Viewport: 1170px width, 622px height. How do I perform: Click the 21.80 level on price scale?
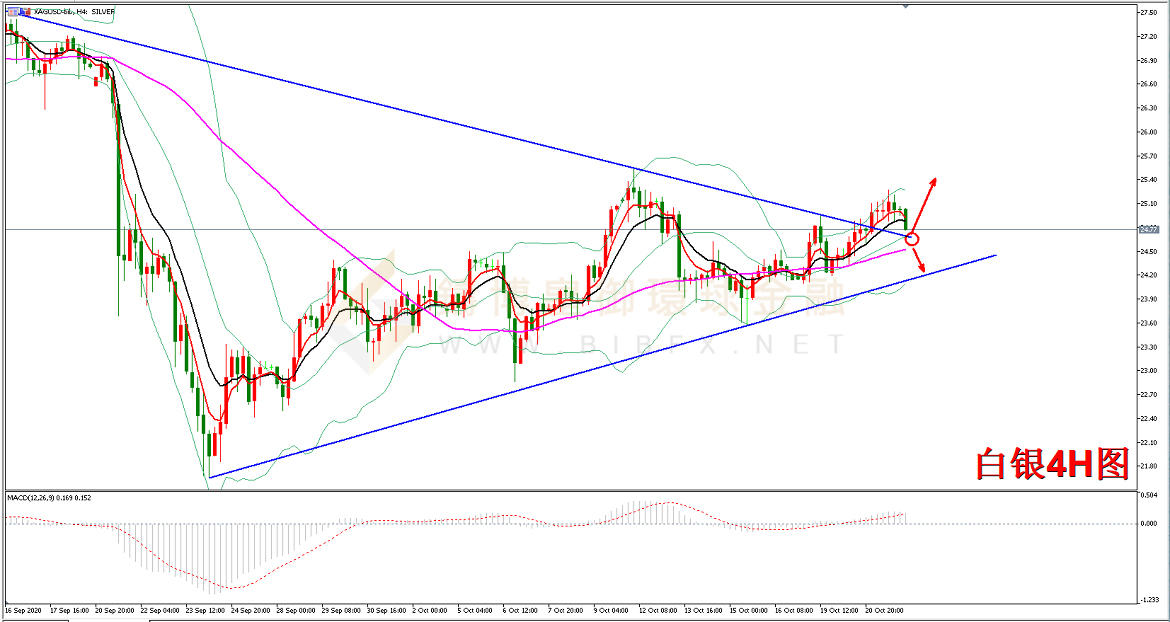pos(1148,467)
